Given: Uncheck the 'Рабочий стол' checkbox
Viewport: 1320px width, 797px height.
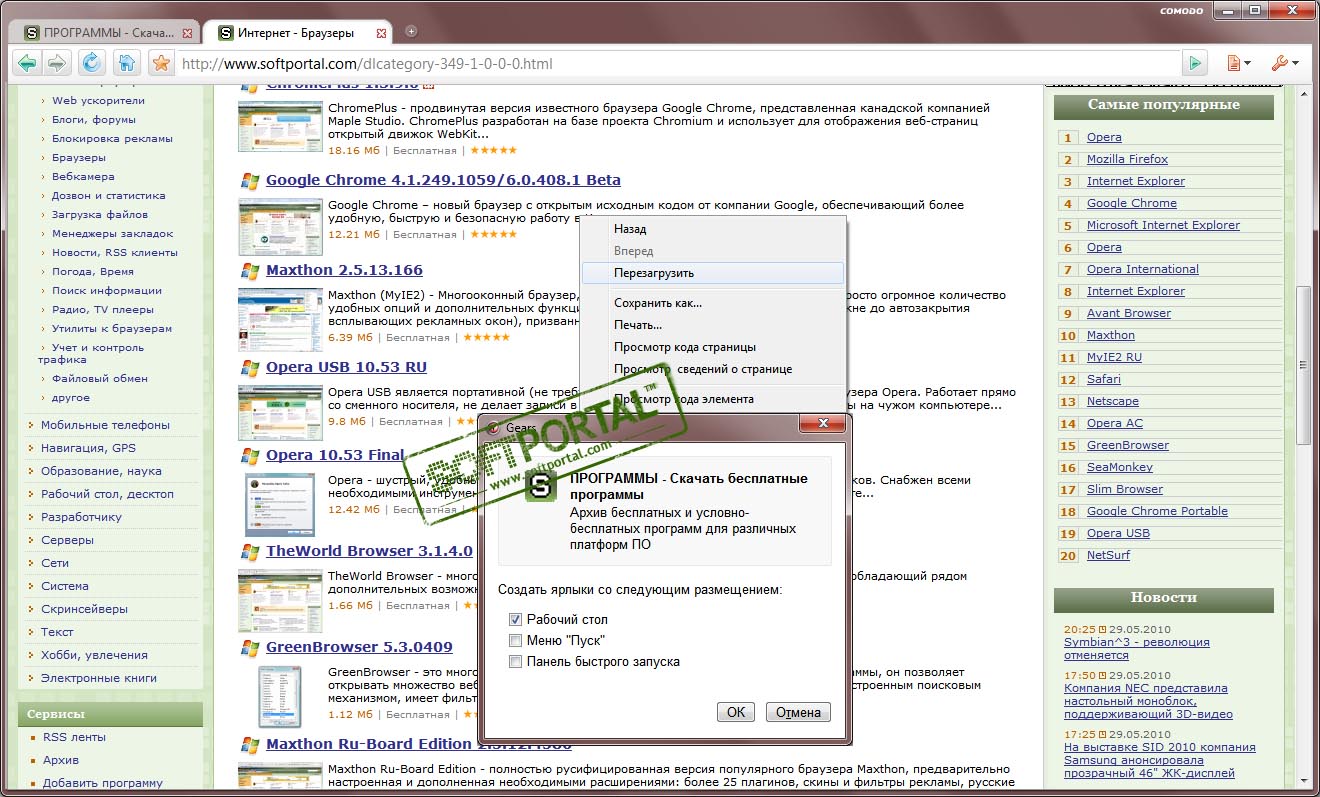Looking at the screenshot, I should pos(515,620).
